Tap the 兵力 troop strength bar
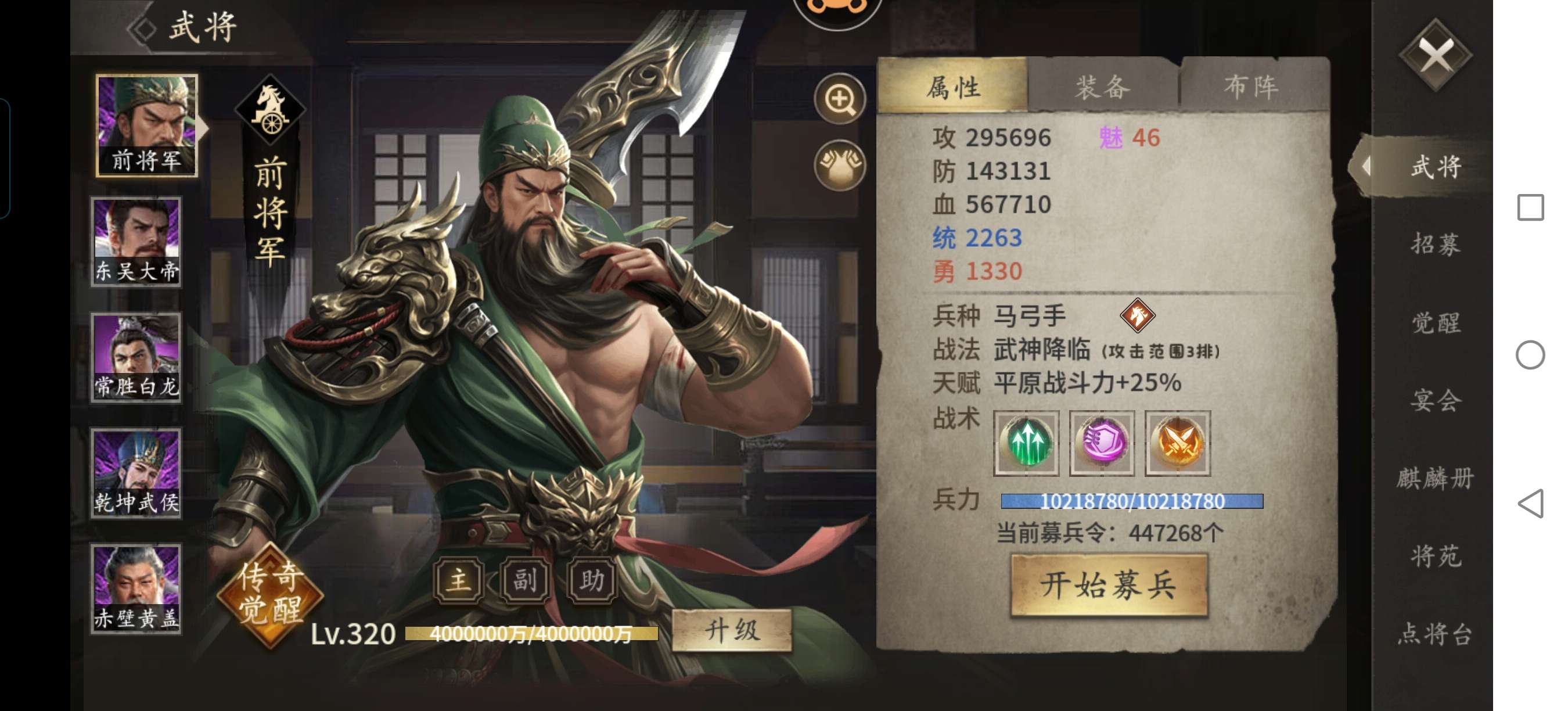Image resolution: width=1568 pixels, height=711 pixels. point(1131,501)
